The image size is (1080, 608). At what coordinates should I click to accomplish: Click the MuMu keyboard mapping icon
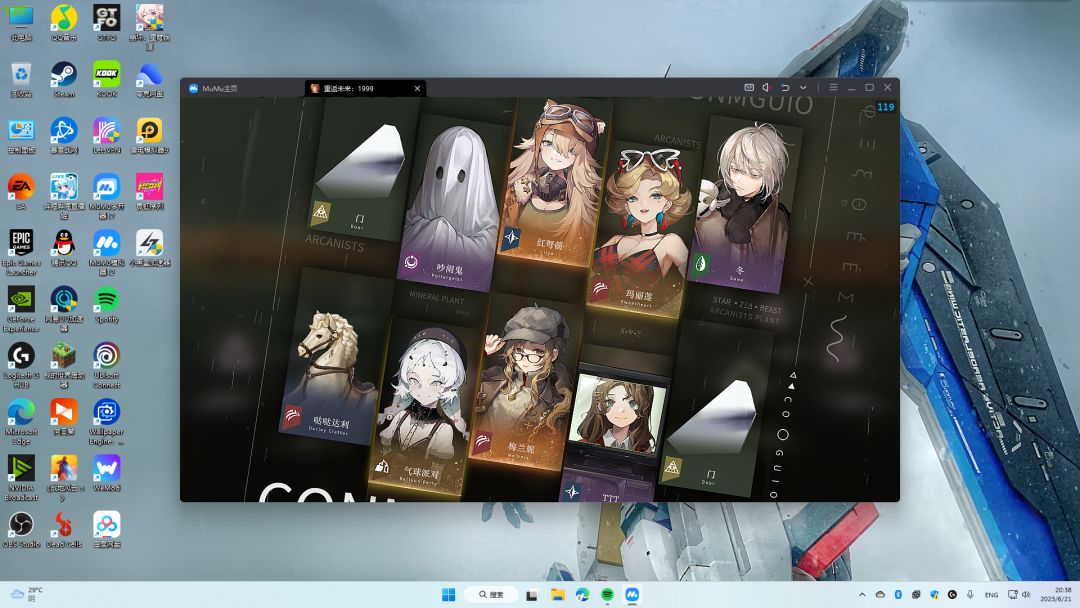pyautogui.click(x=749, y=87)
